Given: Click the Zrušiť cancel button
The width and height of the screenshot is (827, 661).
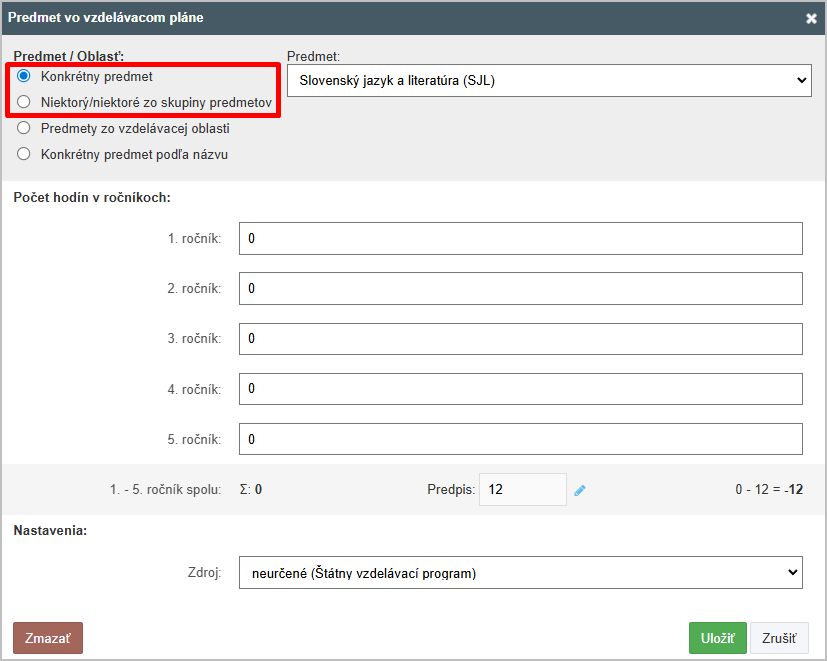Looking at the screenshot, I should 779,638.
